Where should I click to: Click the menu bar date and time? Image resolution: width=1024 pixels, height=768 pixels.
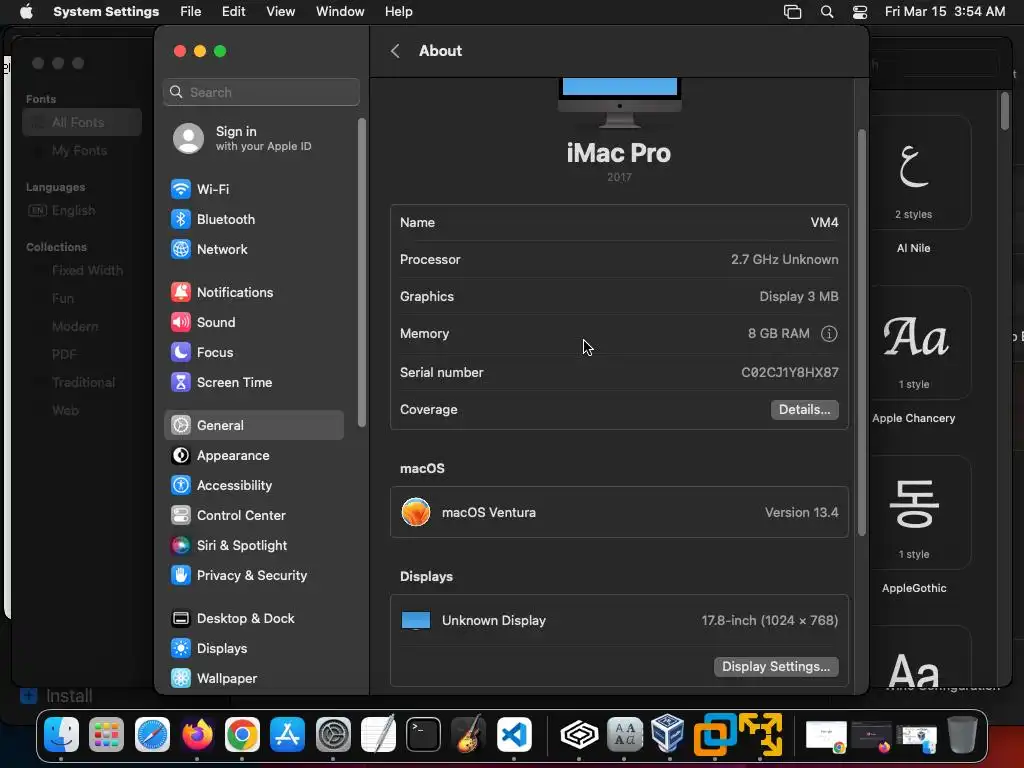pos(944,12)
